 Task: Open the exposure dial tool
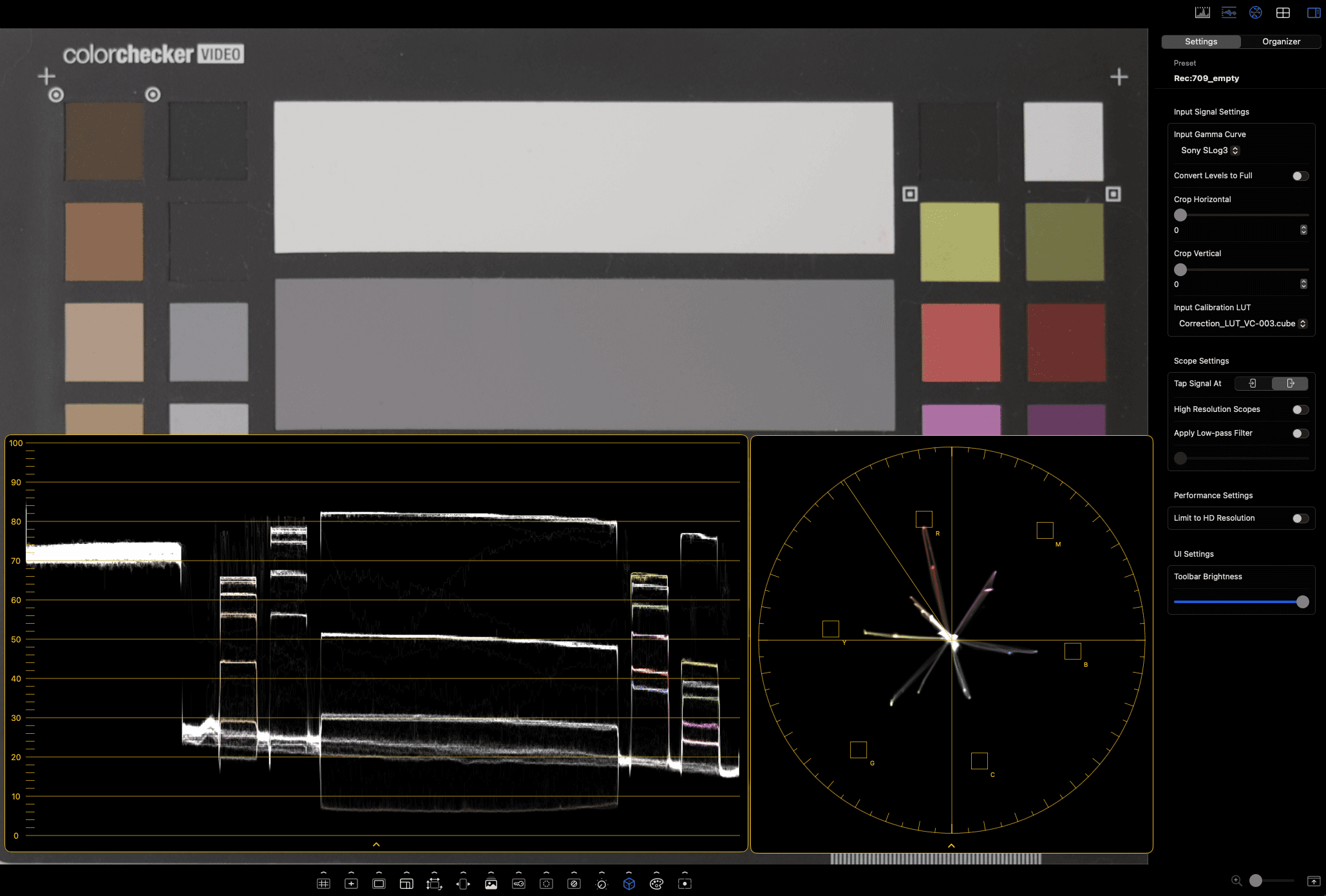tap(600, 884)
